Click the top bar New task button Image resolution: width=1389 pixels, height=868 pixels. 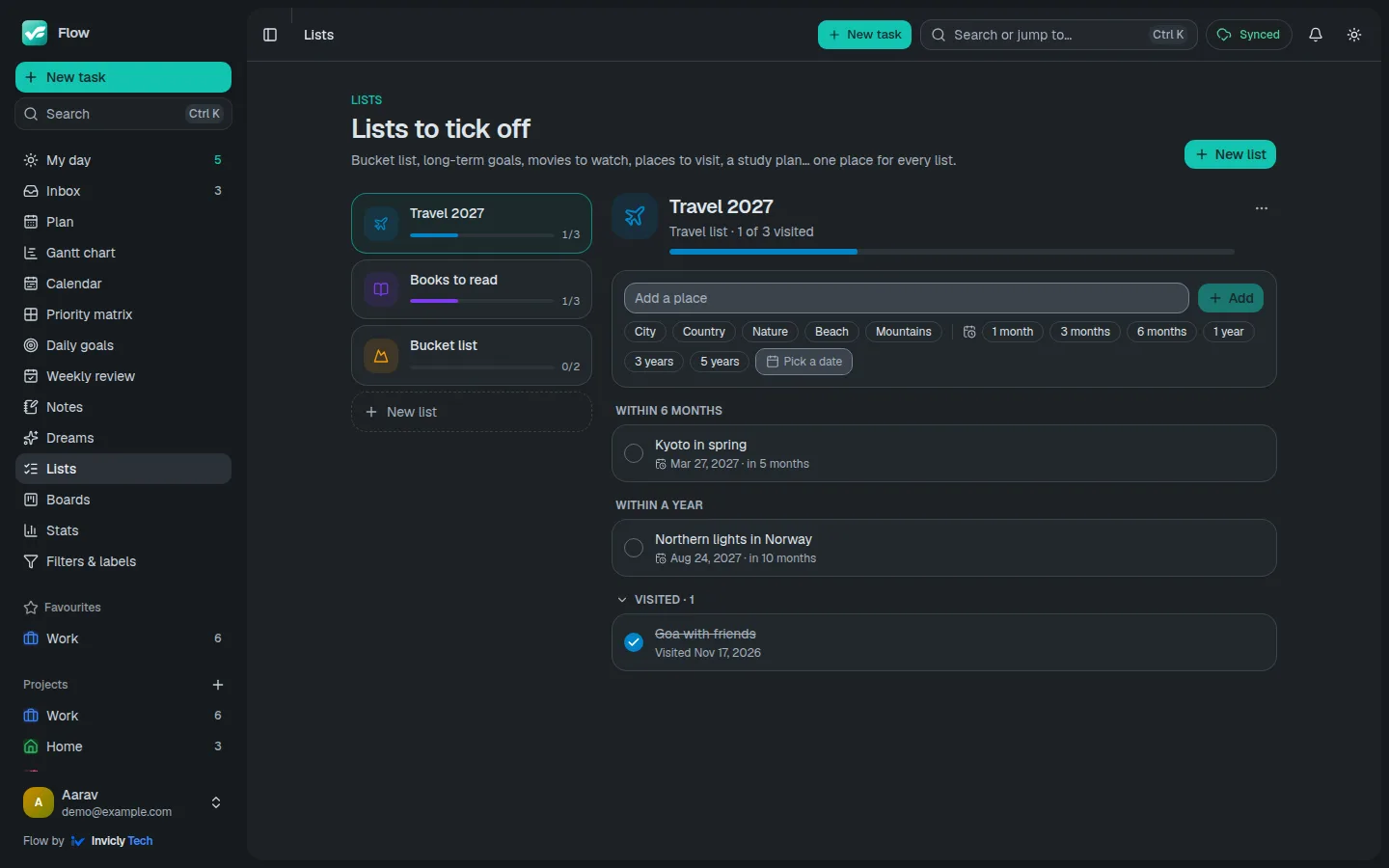[864, 35]
